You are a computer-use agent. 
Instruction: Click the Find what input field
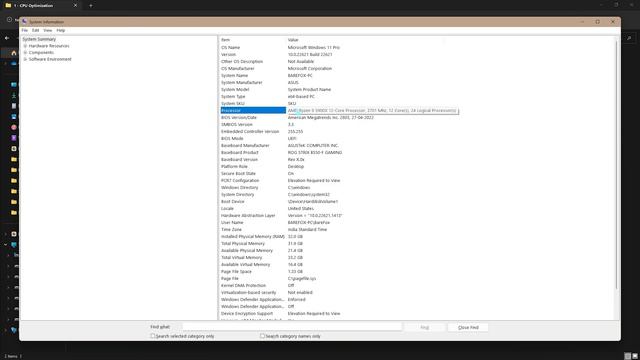[x=292, y=327]
